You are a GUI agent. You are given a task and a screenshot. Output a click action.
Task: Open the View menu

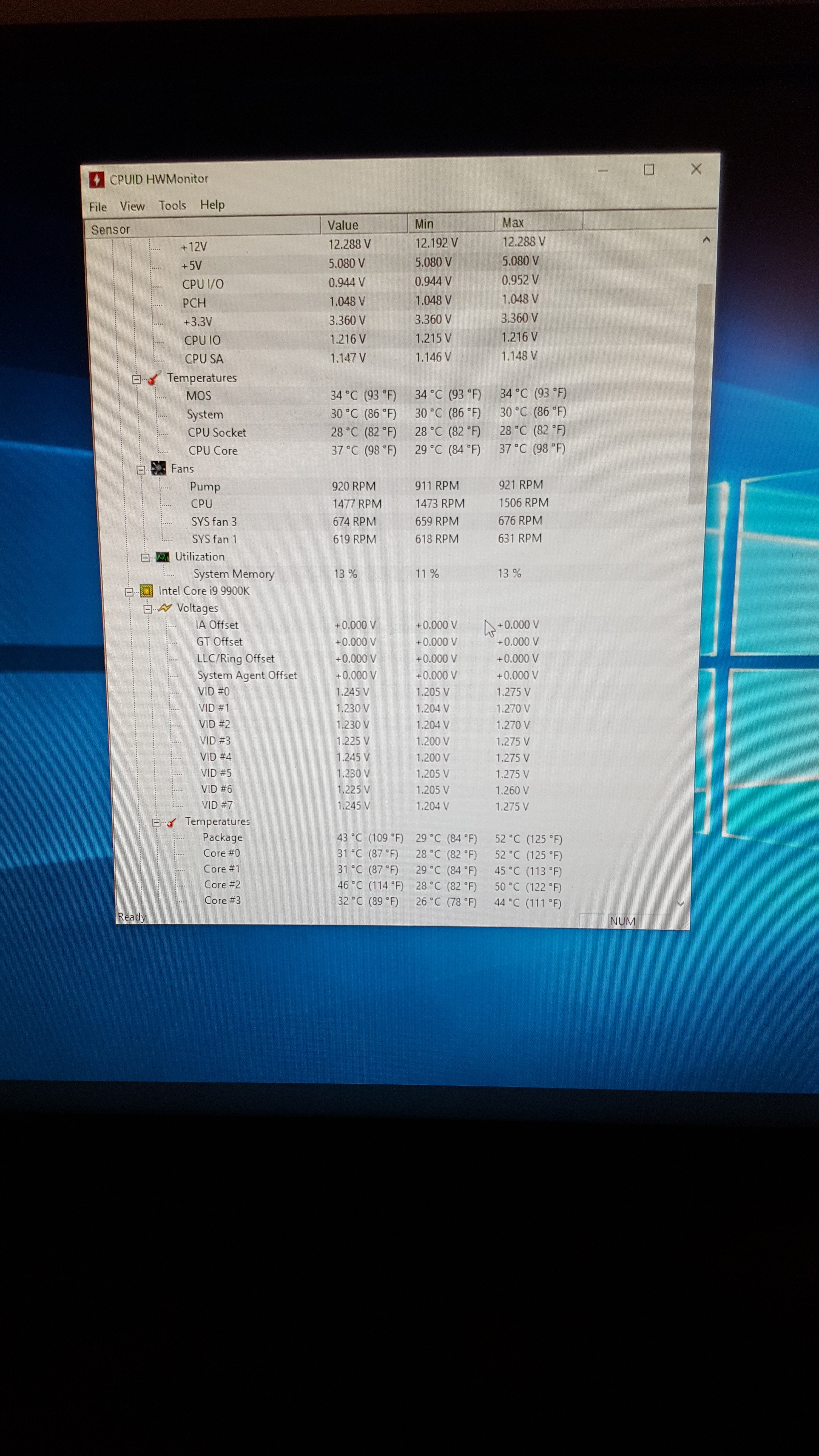pyautogui.click(x=132, y=206)
